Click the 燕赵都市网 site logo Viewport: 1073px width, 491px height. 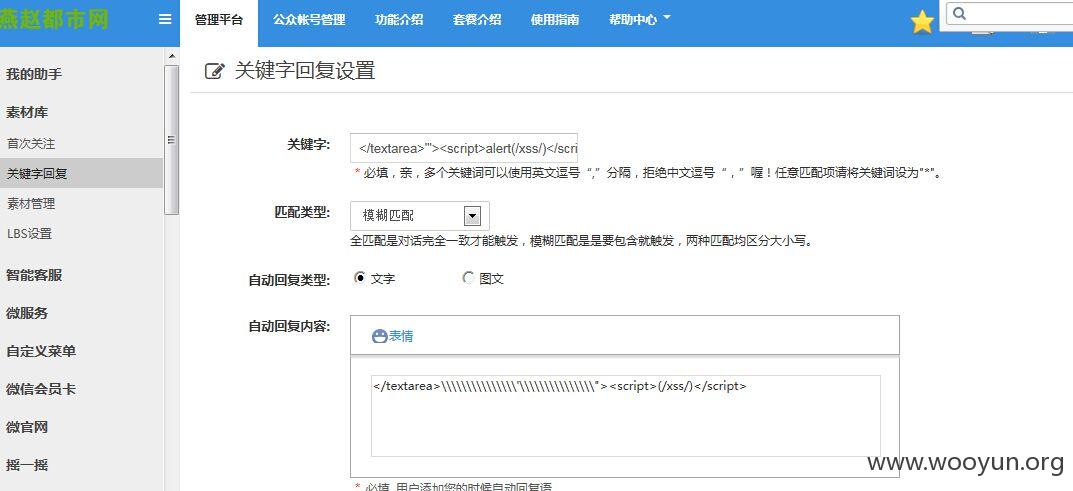pos(55,19)
